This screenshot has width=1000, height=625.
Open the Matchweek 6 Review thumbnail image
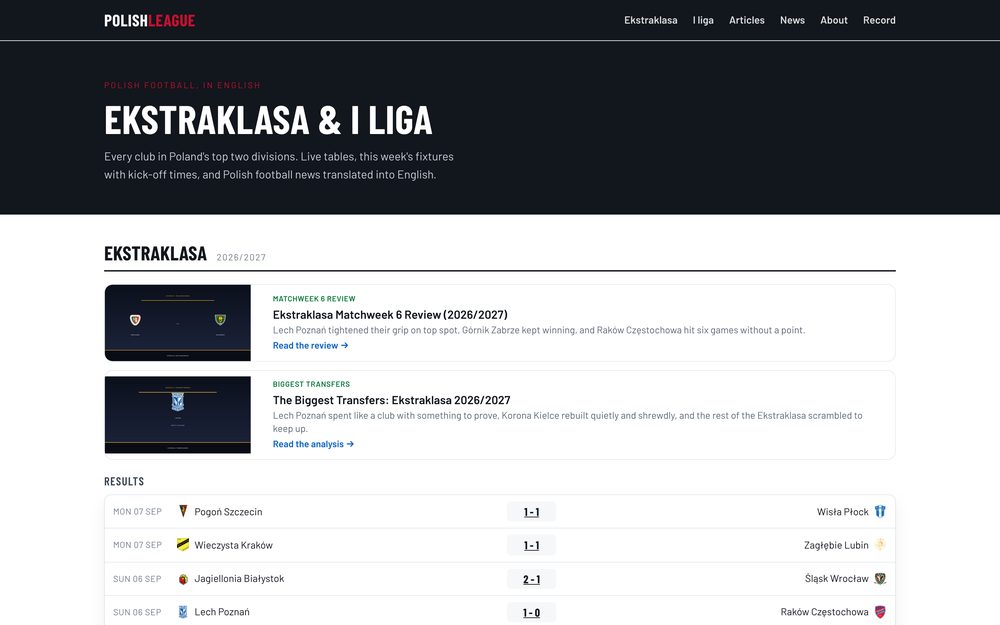tap(178, 323)
